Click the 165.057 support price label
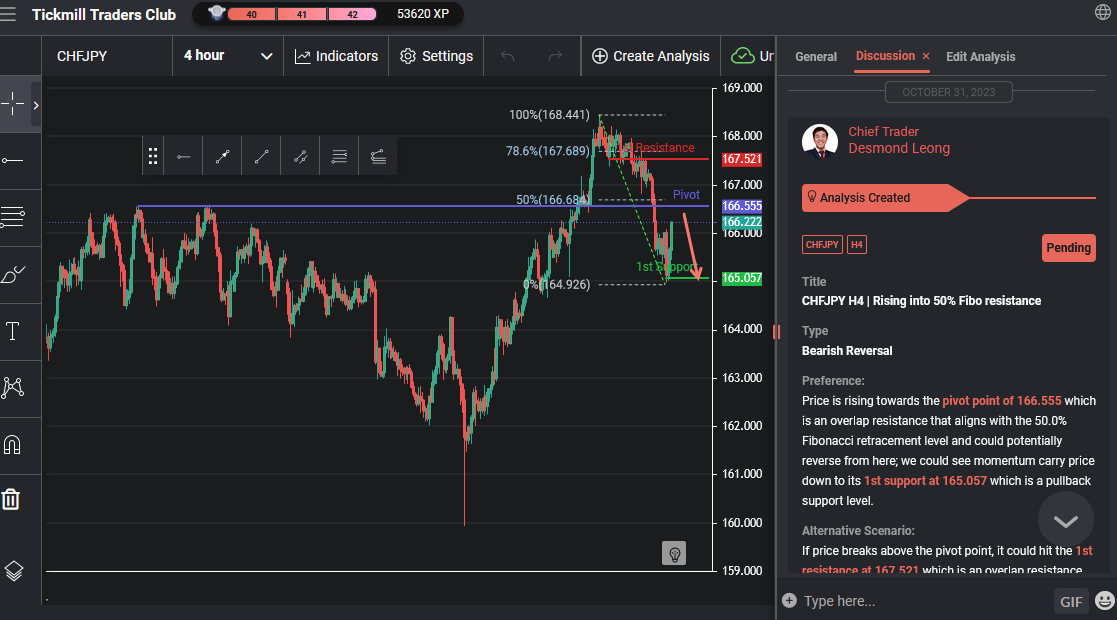 742,278
